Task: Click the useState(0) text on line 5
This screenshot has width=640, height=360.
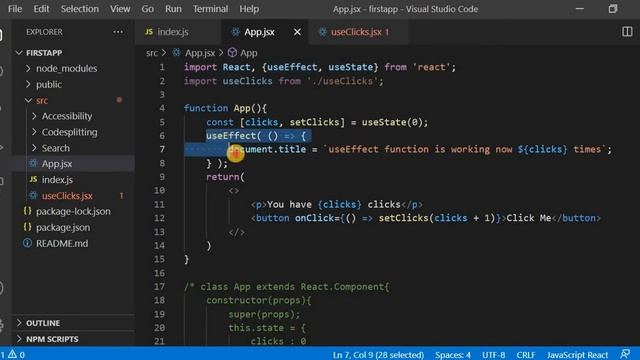Action: tap(394, 122)
